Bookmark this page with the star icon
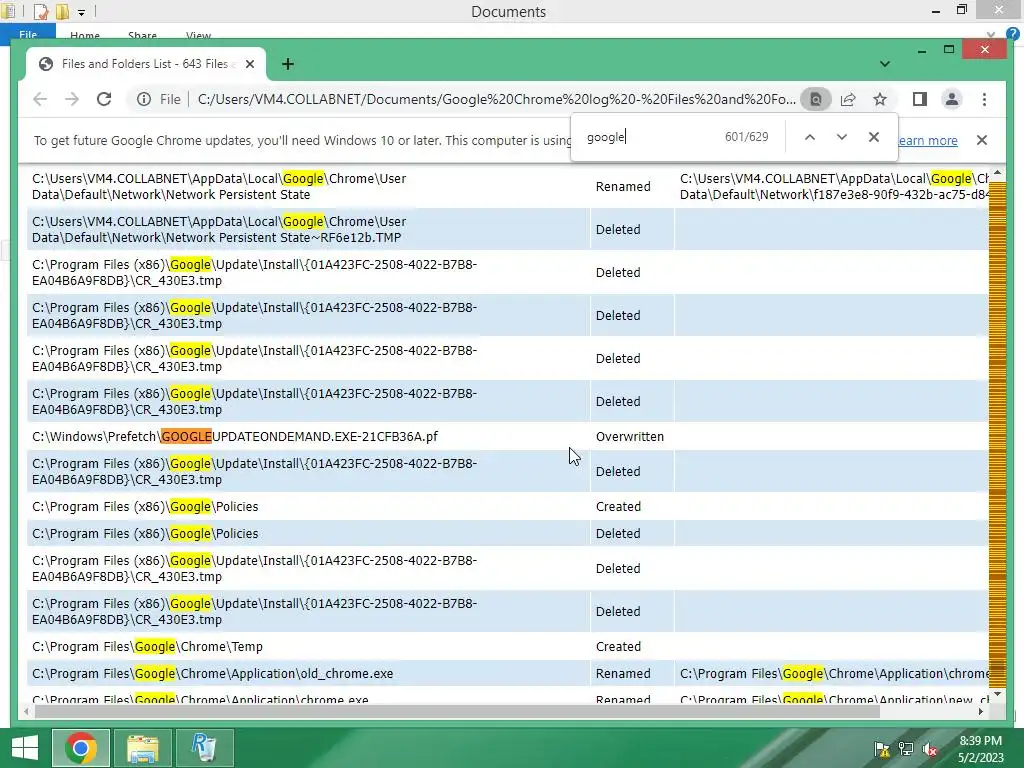 [880, 99]
